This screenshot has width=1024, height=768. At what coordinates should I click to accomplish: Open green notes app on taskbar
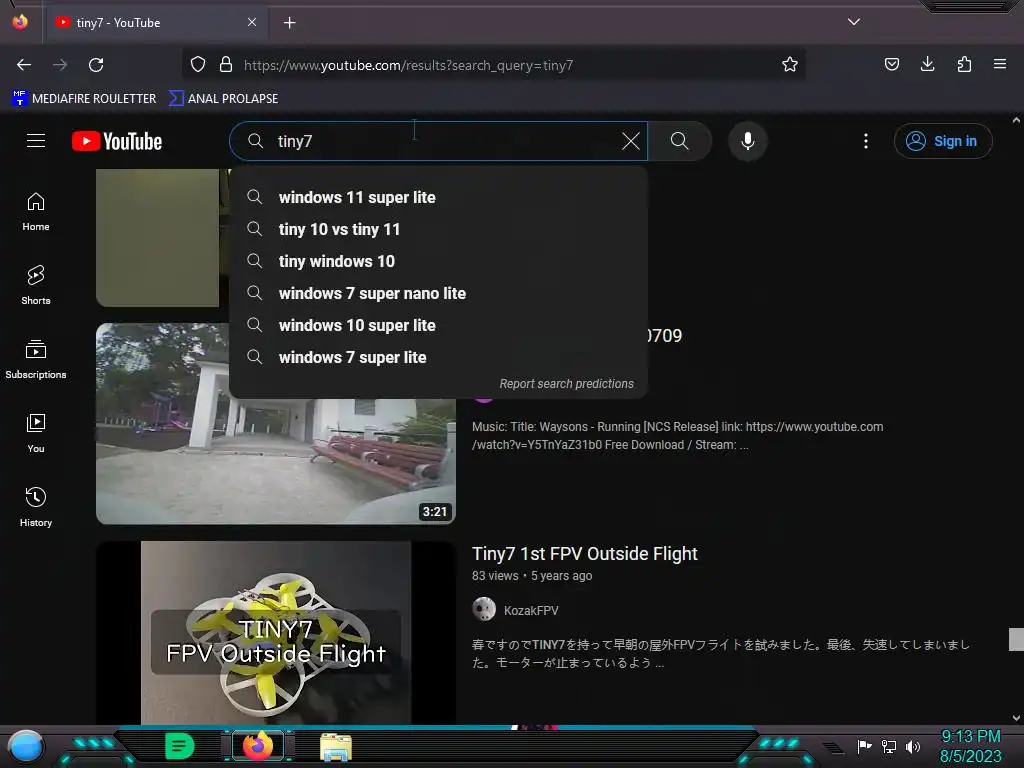[179, 746]
